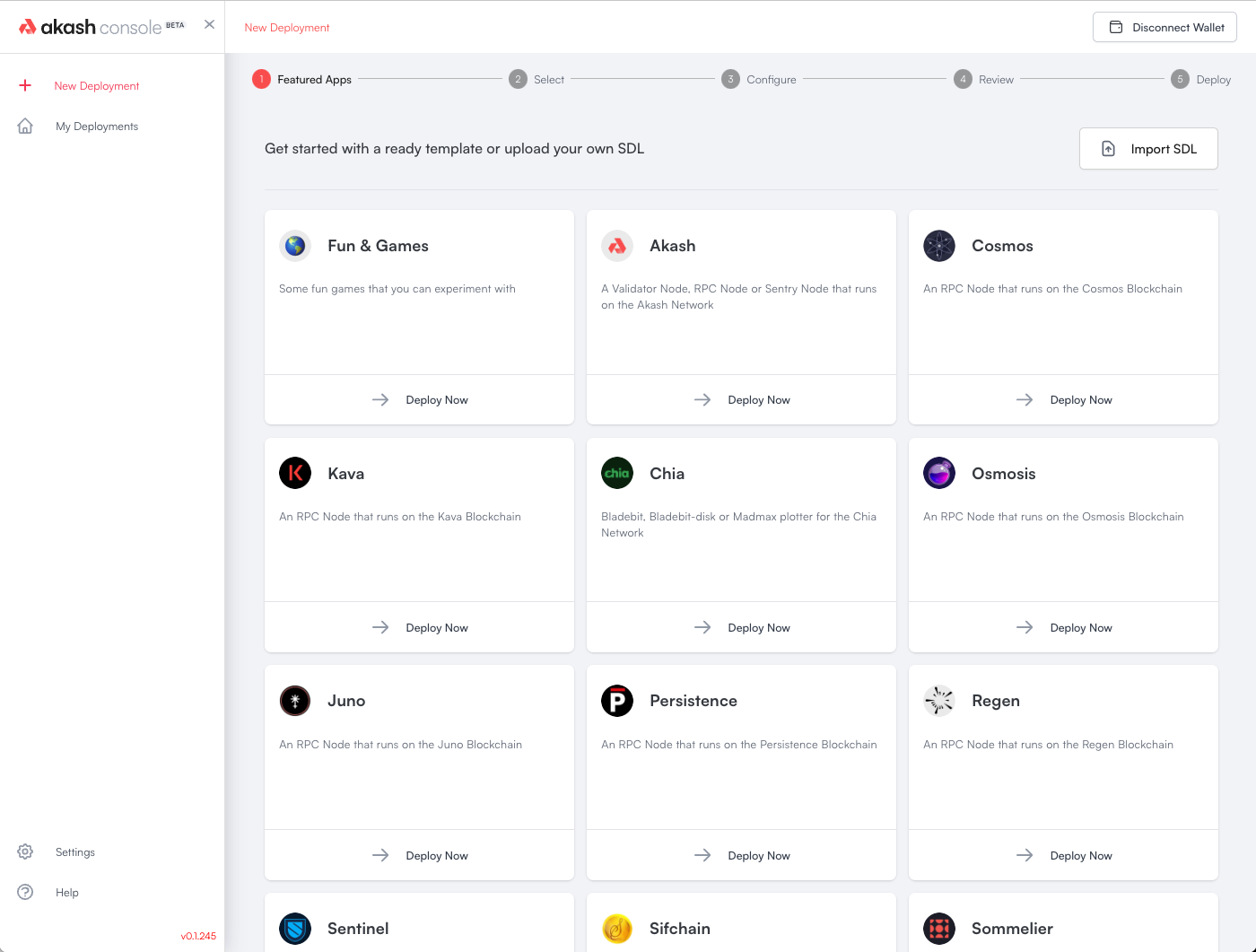Click the Juno Blockchain description text
1256x952 pixels.
pos(400,744)
